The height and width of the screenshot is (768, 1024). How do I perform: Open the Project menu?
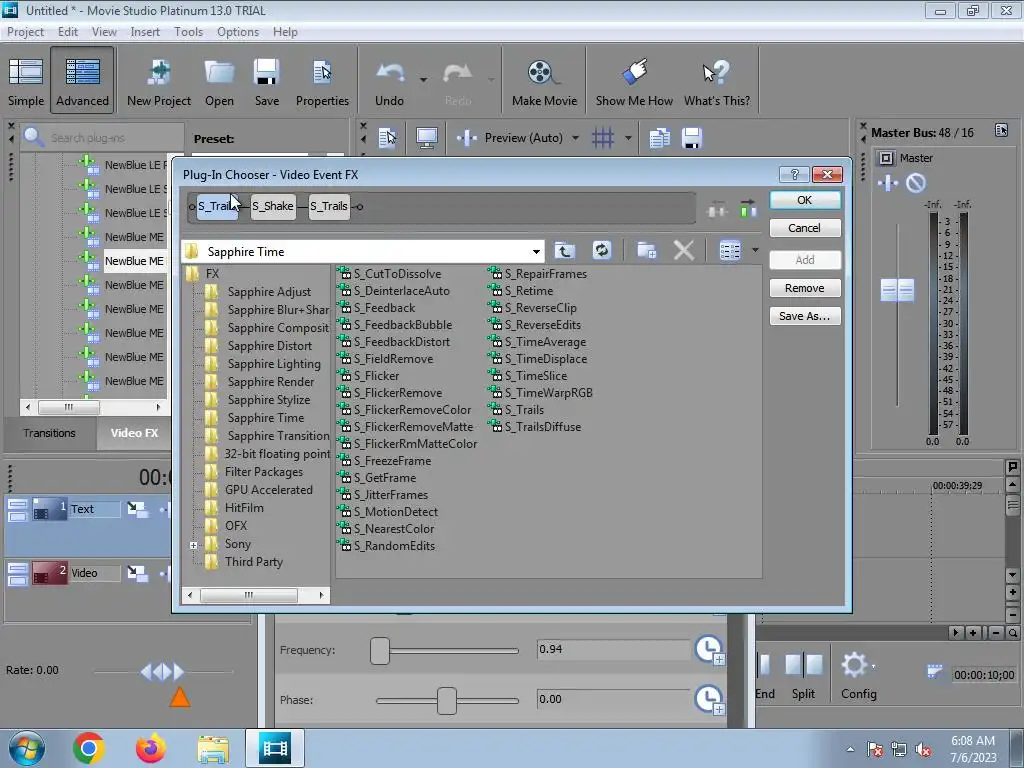[25, 31]
